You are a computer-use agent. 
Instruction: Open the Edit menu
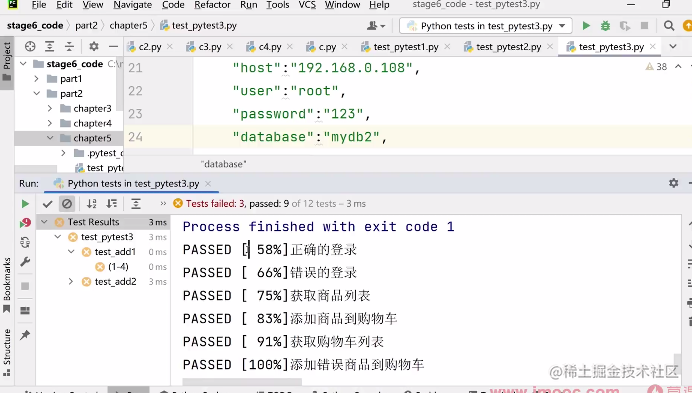[64, 5]
